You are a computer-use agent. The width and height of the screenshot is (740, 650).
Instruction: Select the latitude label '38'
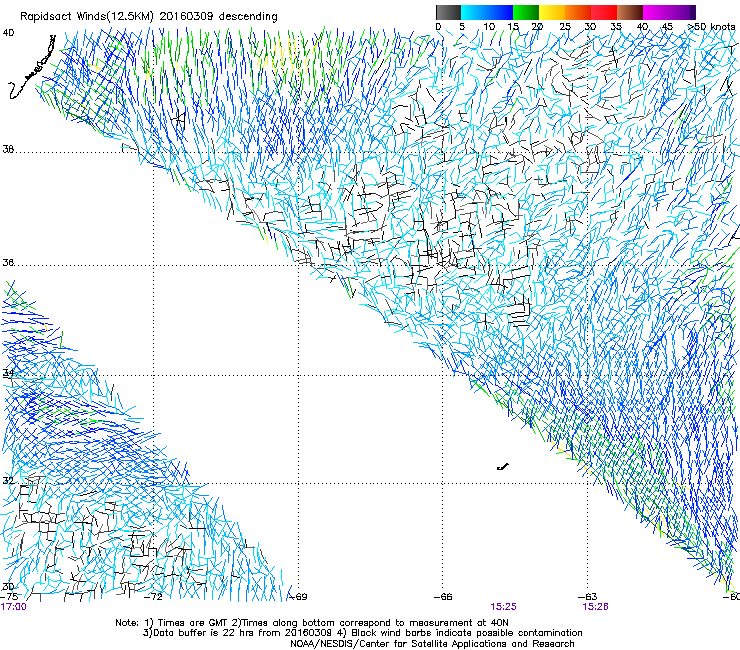pos(8,149)
